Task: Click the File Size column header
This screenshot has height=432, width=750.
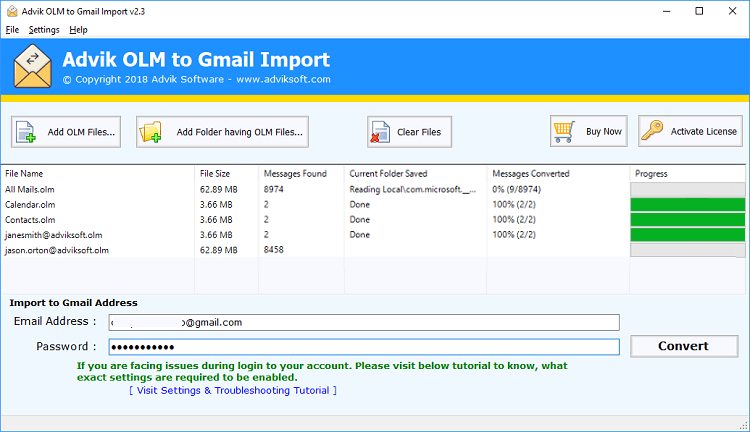Action: [227, 174]
